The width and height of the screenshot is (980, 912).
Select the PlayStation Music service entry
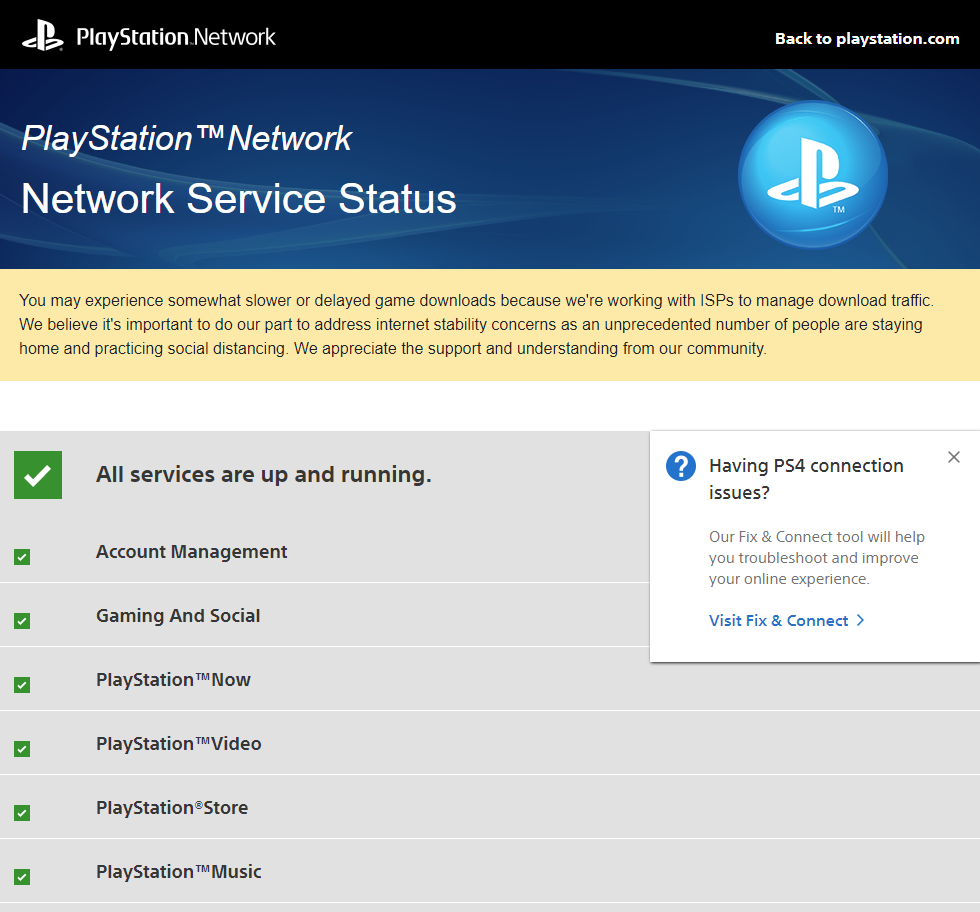[x=178, y=871]
